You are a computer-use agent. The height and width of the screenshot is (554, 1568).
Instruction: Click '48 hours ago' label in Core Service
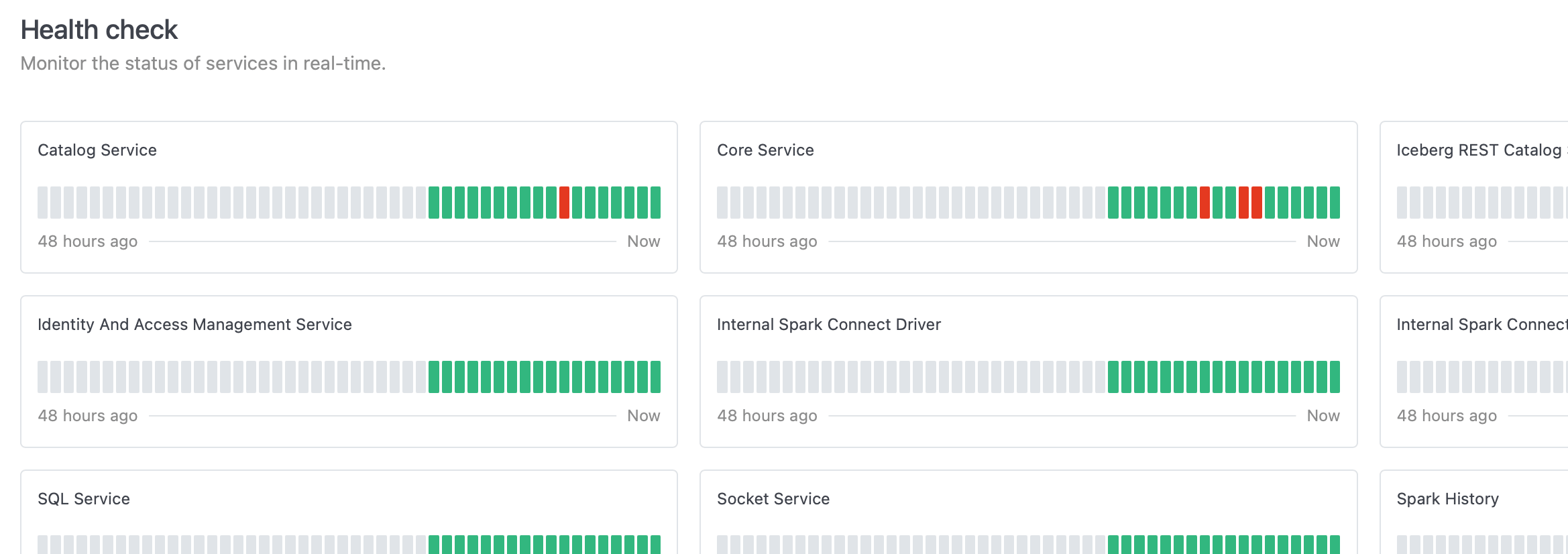[x=767, y=241]
